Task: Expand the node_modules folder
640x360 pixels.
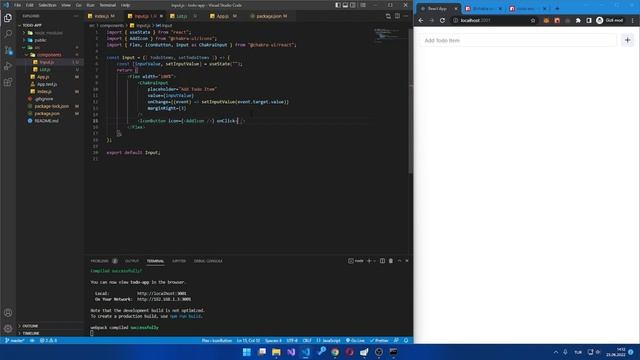Action: coord(48,33)
